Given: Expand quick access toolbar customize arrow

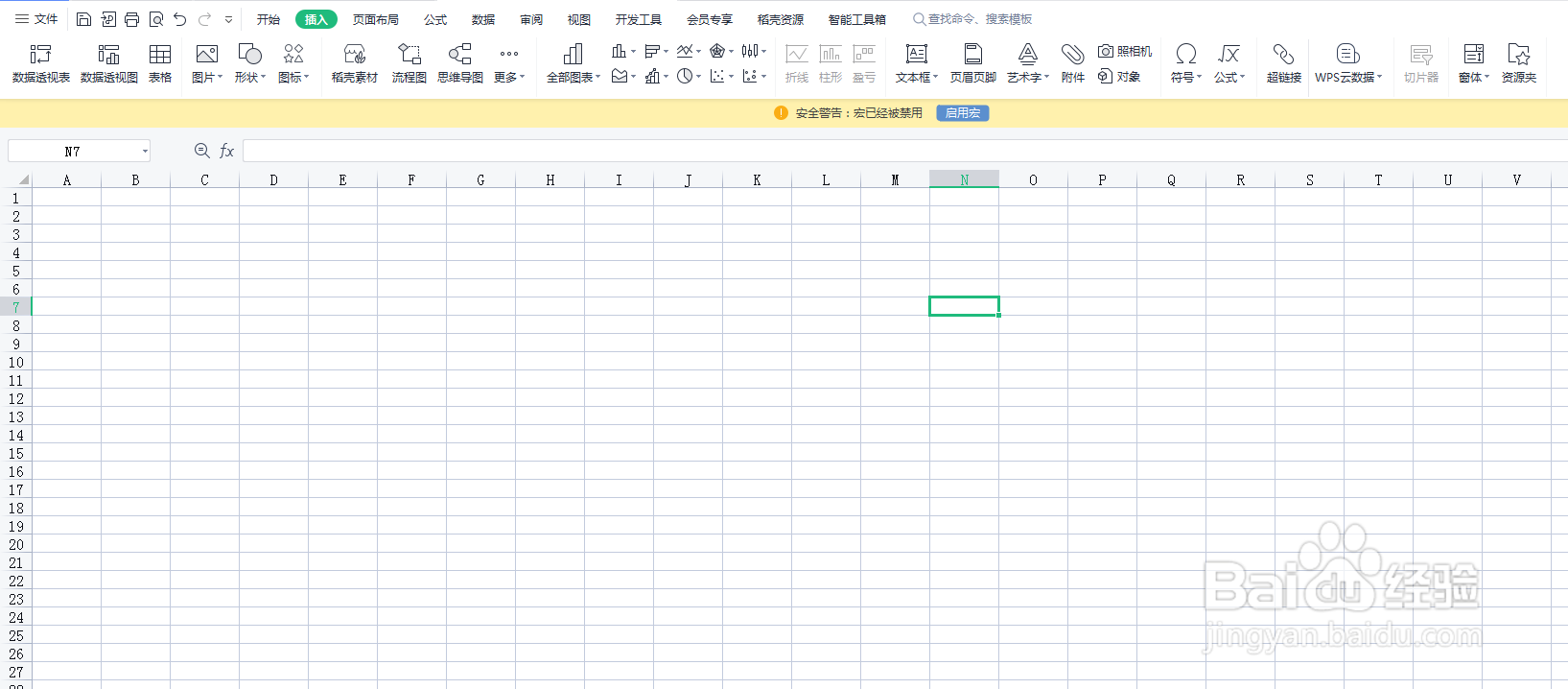Looking at the screenshot, I should click(228, 19).
